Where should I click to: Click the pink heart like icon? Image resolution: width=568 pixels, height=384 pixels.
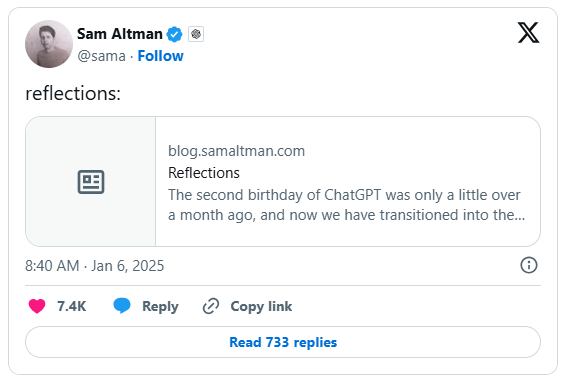coord(37,306)
